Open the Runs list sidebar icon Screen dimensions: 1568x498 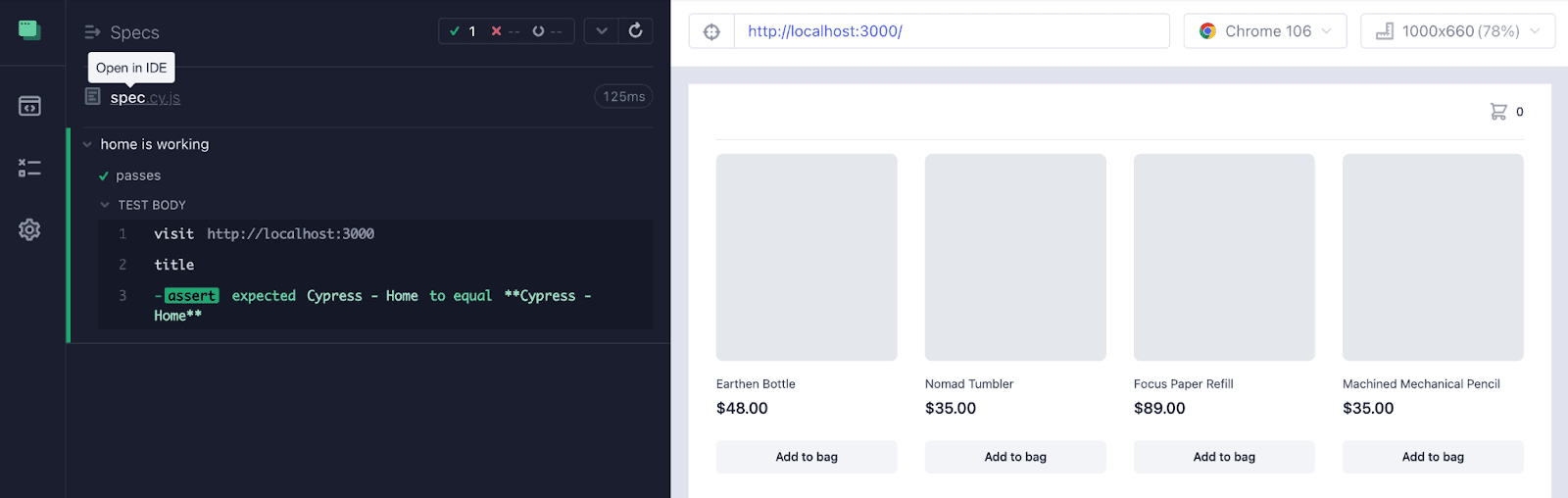[29, 168]
